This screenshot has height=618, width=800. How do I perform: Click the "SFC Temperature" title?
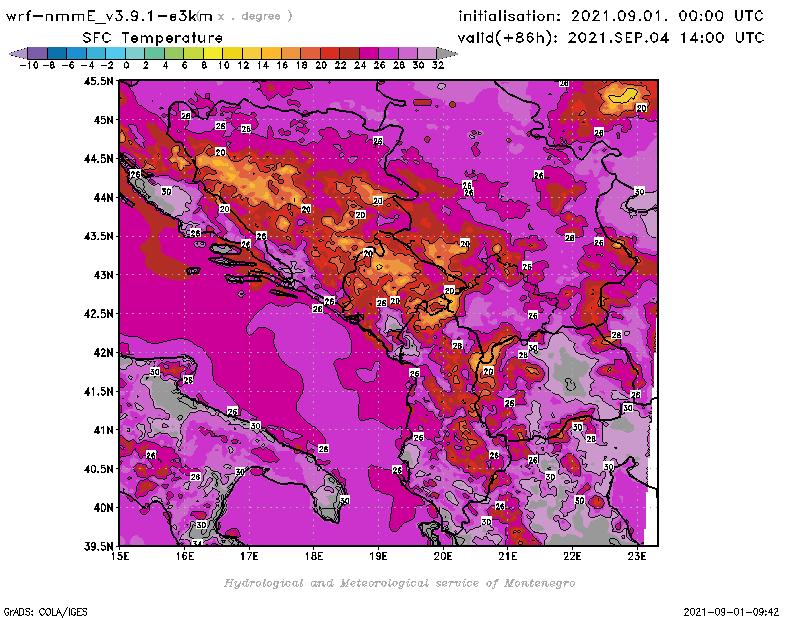153,38
